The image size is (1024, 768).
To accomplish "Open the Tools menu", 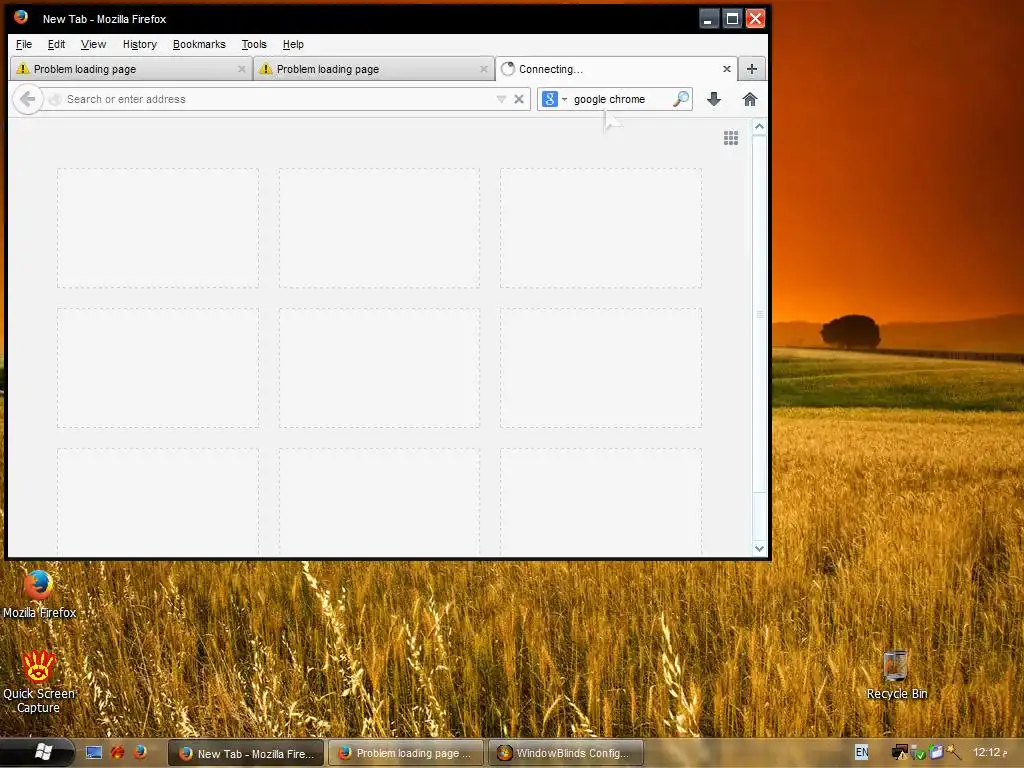I will [254, 44].
